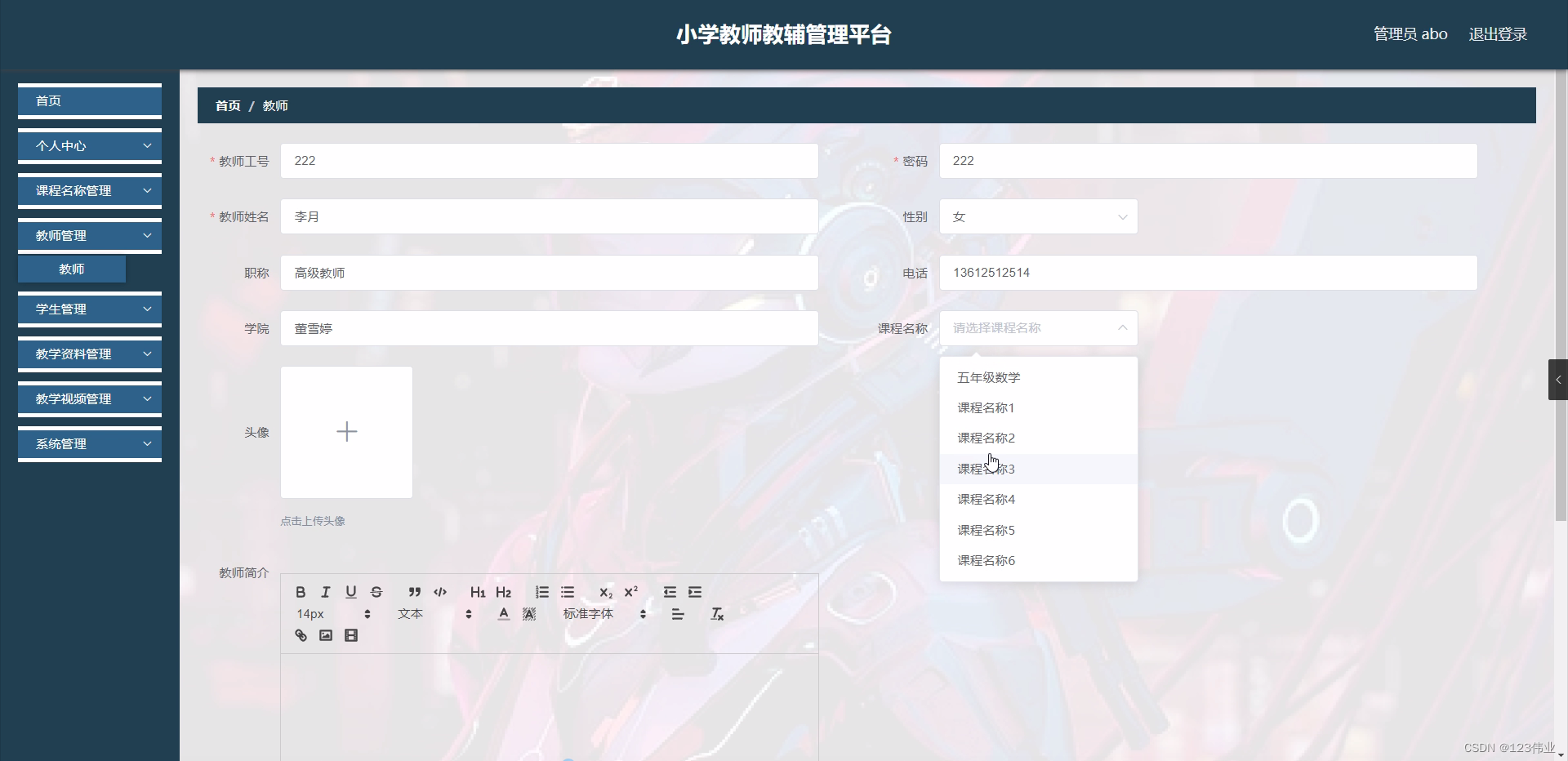1568x761 pixels.
Task: Toggle superscript formatting in the editor
Action: [630, 592]
